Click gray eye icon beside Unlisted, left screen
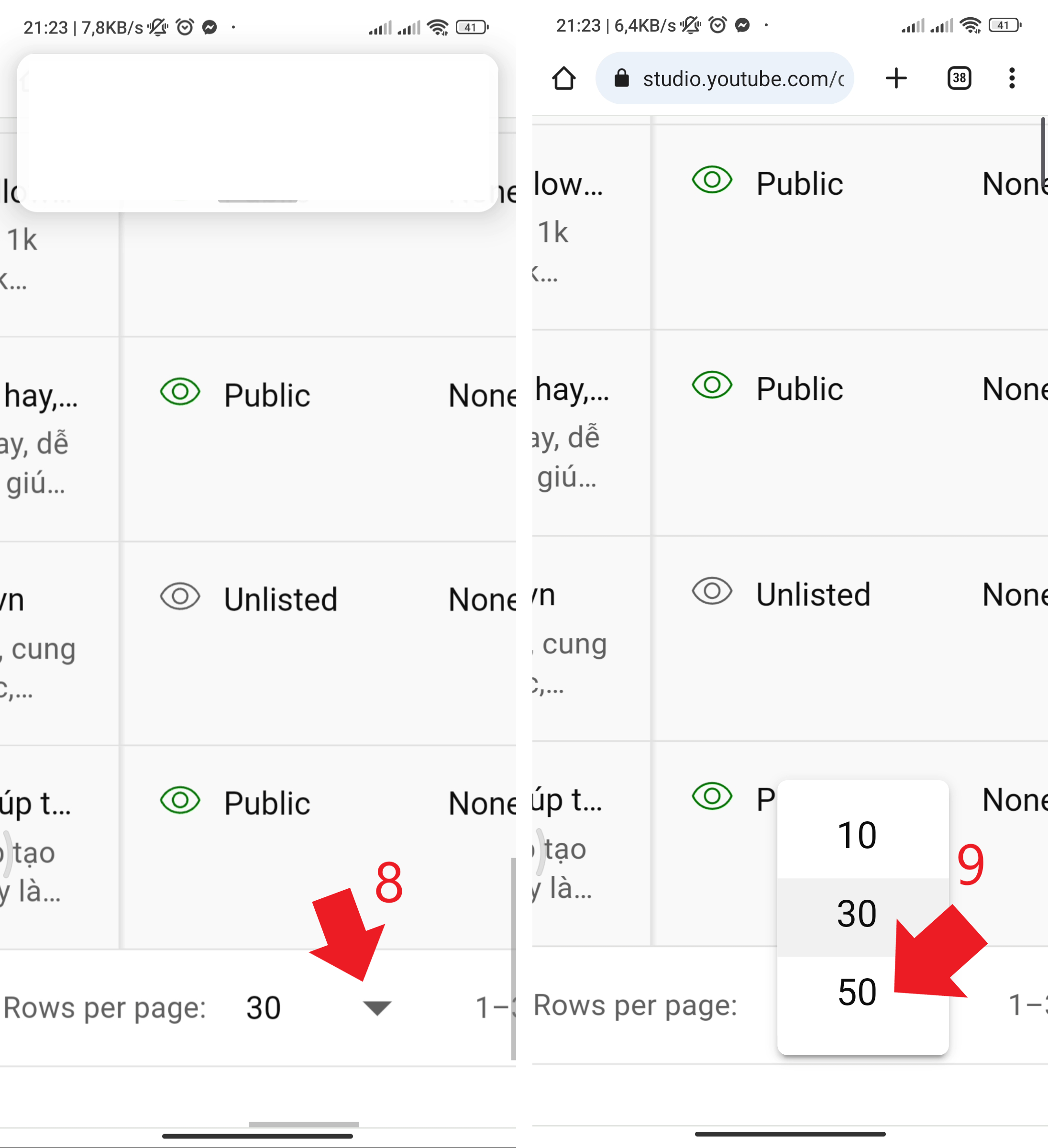This screenshot has width=1048, height=1148. pos(180,596)
